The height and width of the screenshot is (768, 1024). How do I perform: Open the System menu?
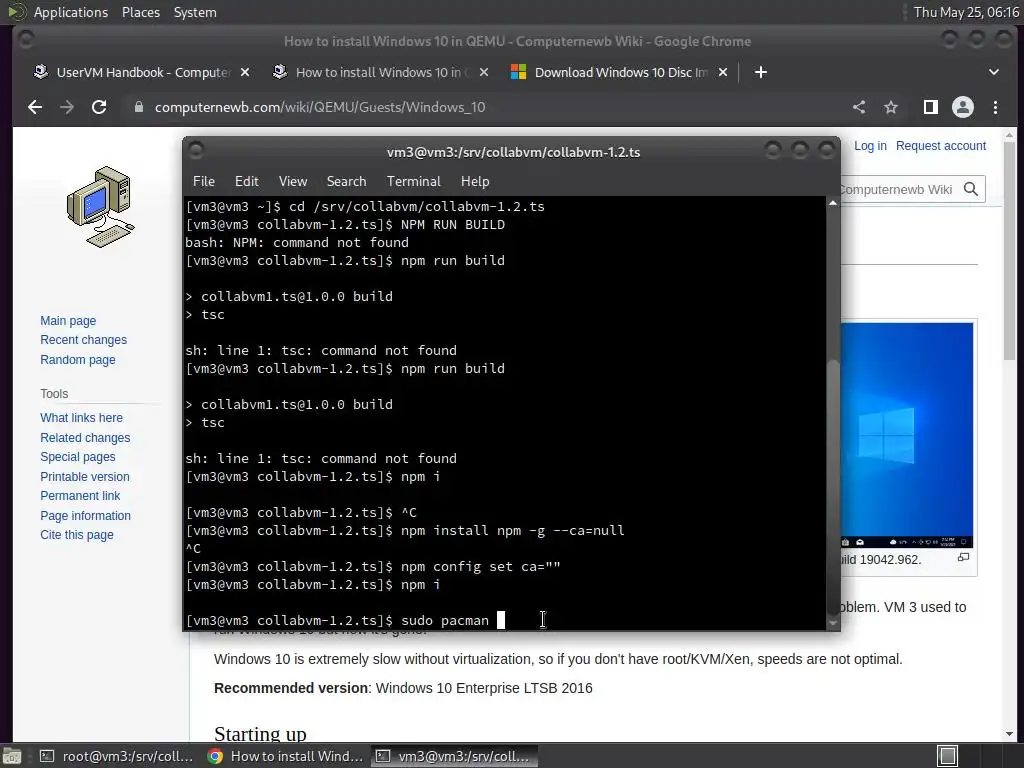click(195, 12)
